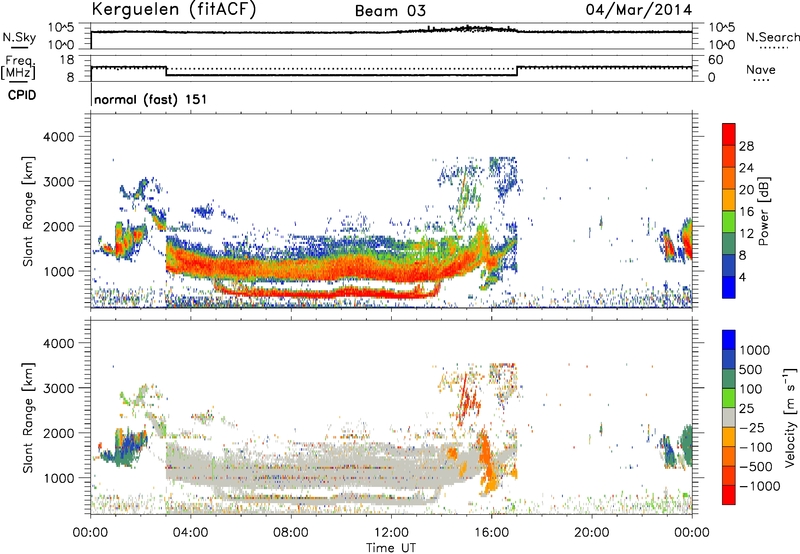Image resolution: width=800 pixels, height=554 pixels.
Task: Click the red bottom of velocity colorbar
Action: click(729, 495)
